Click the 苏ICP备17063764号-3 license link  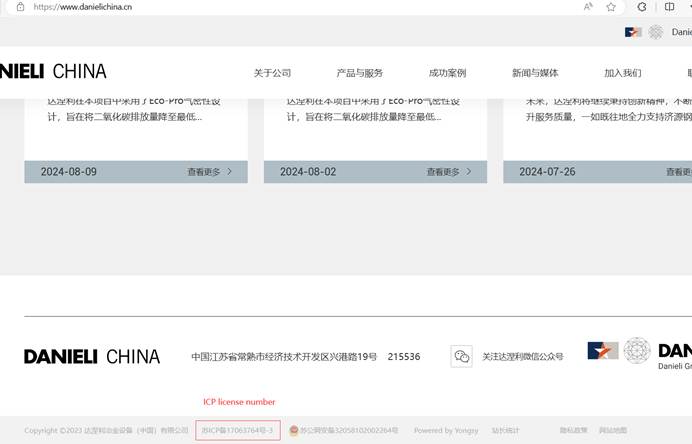[237, 430]
